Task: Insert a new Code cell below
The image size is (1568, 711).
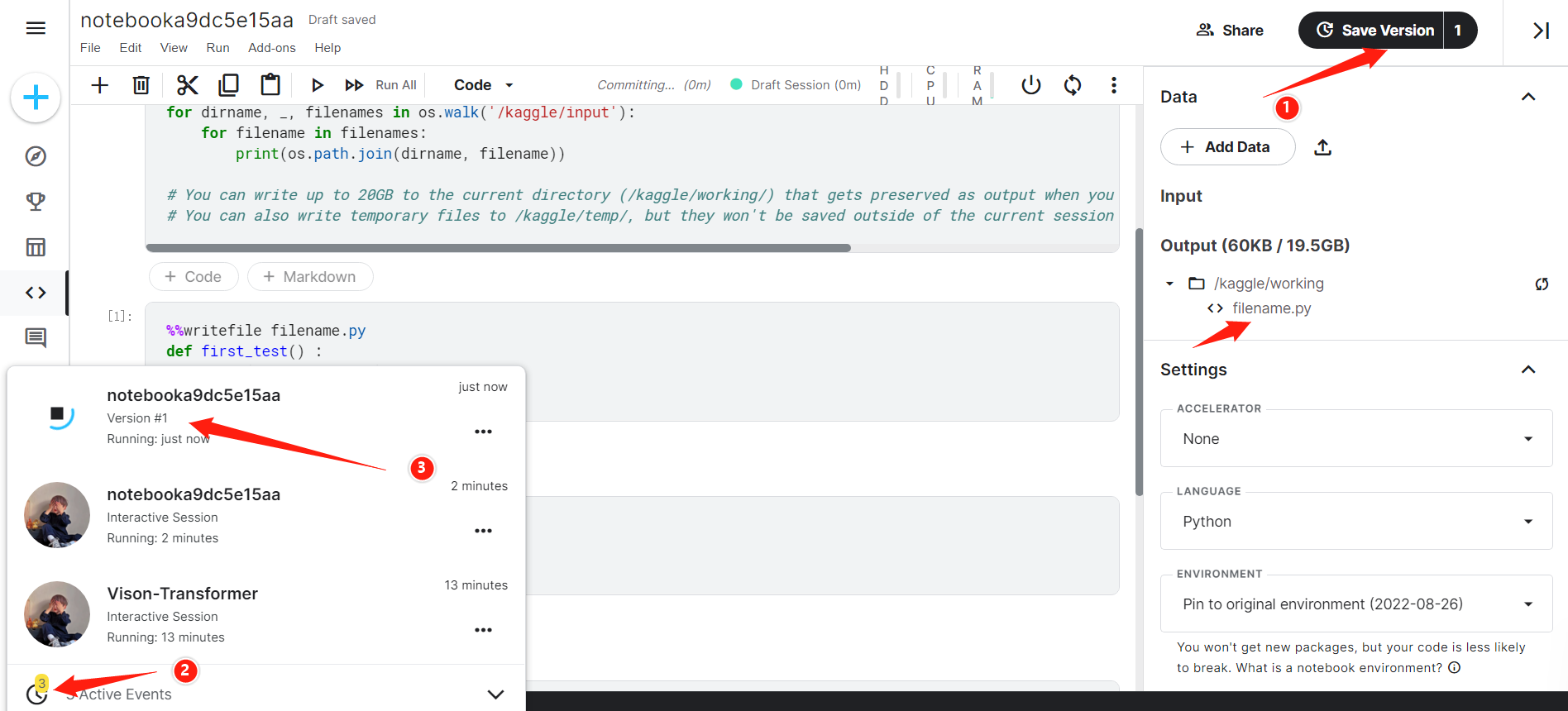Action: pos(194,277)
